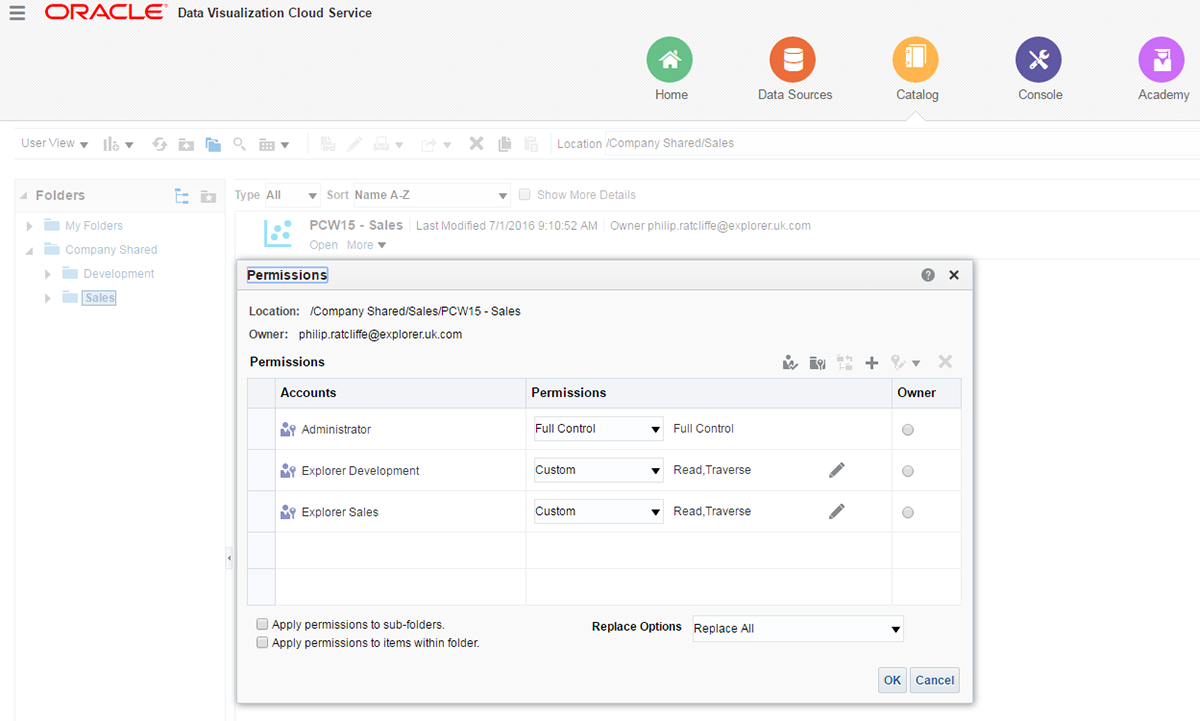Screen dimensions: 1200x721
Task: Click the grayed delete X above Owner column
Action: tap(945, 362)
